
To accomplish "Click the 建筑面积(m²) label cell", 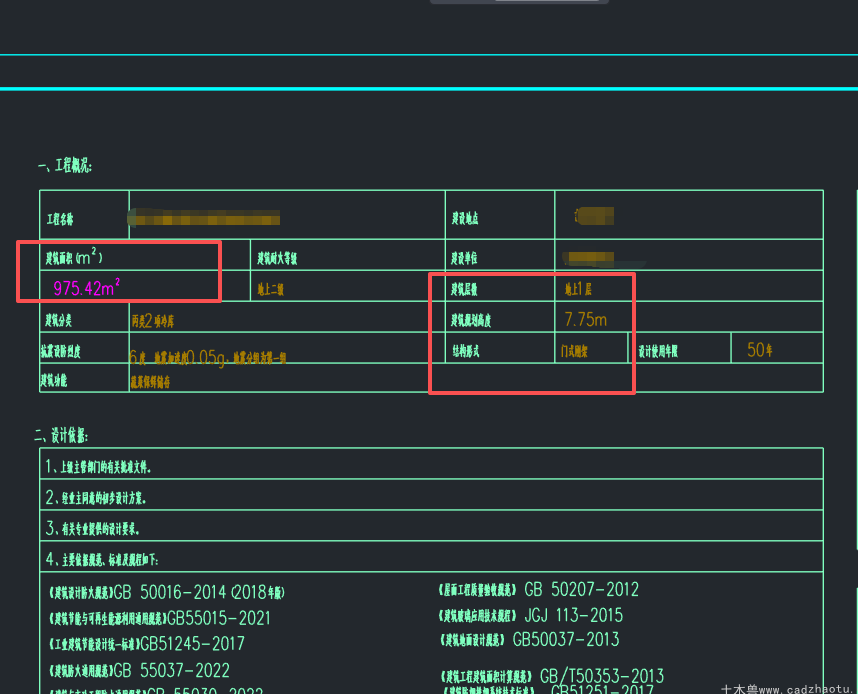I will [x=74, y=256].
